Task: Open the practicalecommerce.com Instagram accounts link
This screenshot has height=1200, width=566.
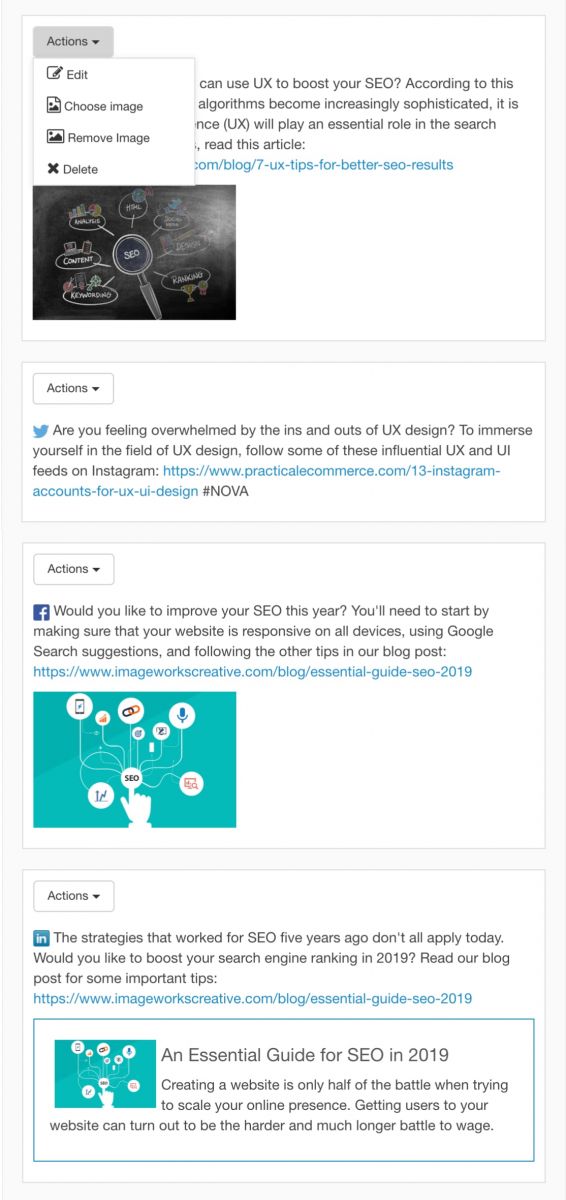Action: point(266,480)
